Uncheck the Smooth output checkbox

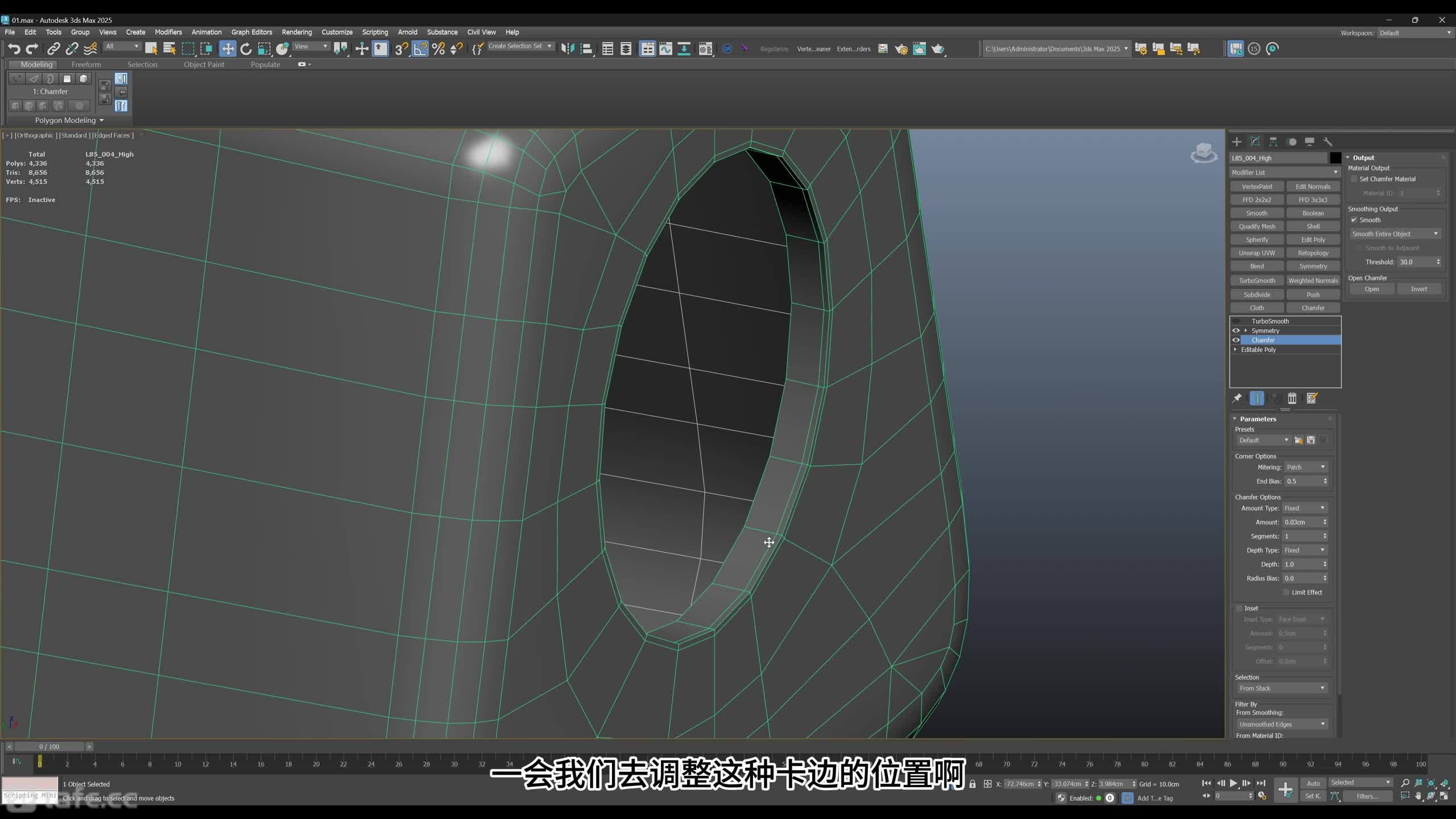tap(1354, 220)
